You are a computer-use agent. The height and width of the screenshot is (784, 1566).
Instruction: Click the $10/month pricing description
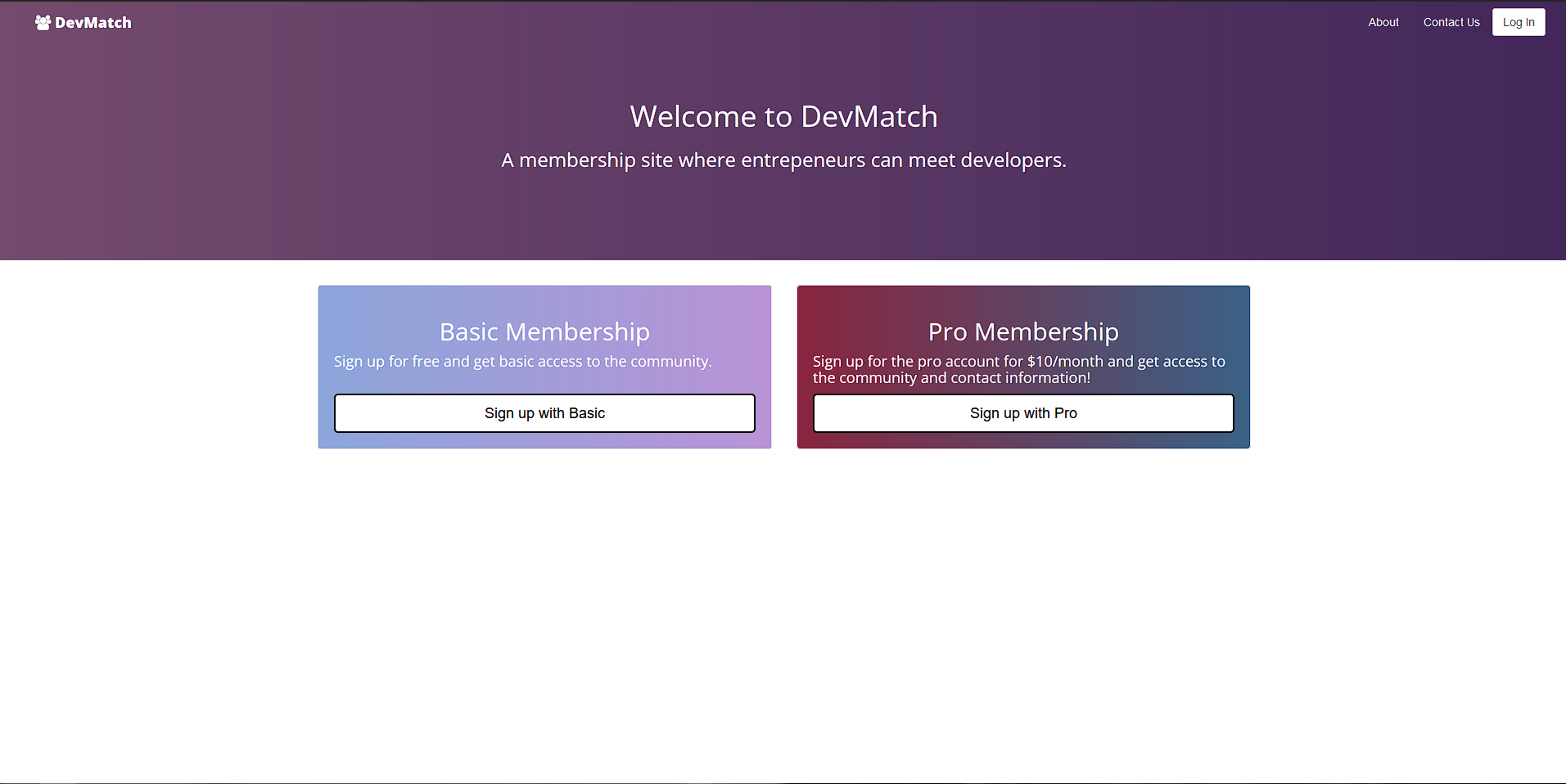[x=1018, y=369]
